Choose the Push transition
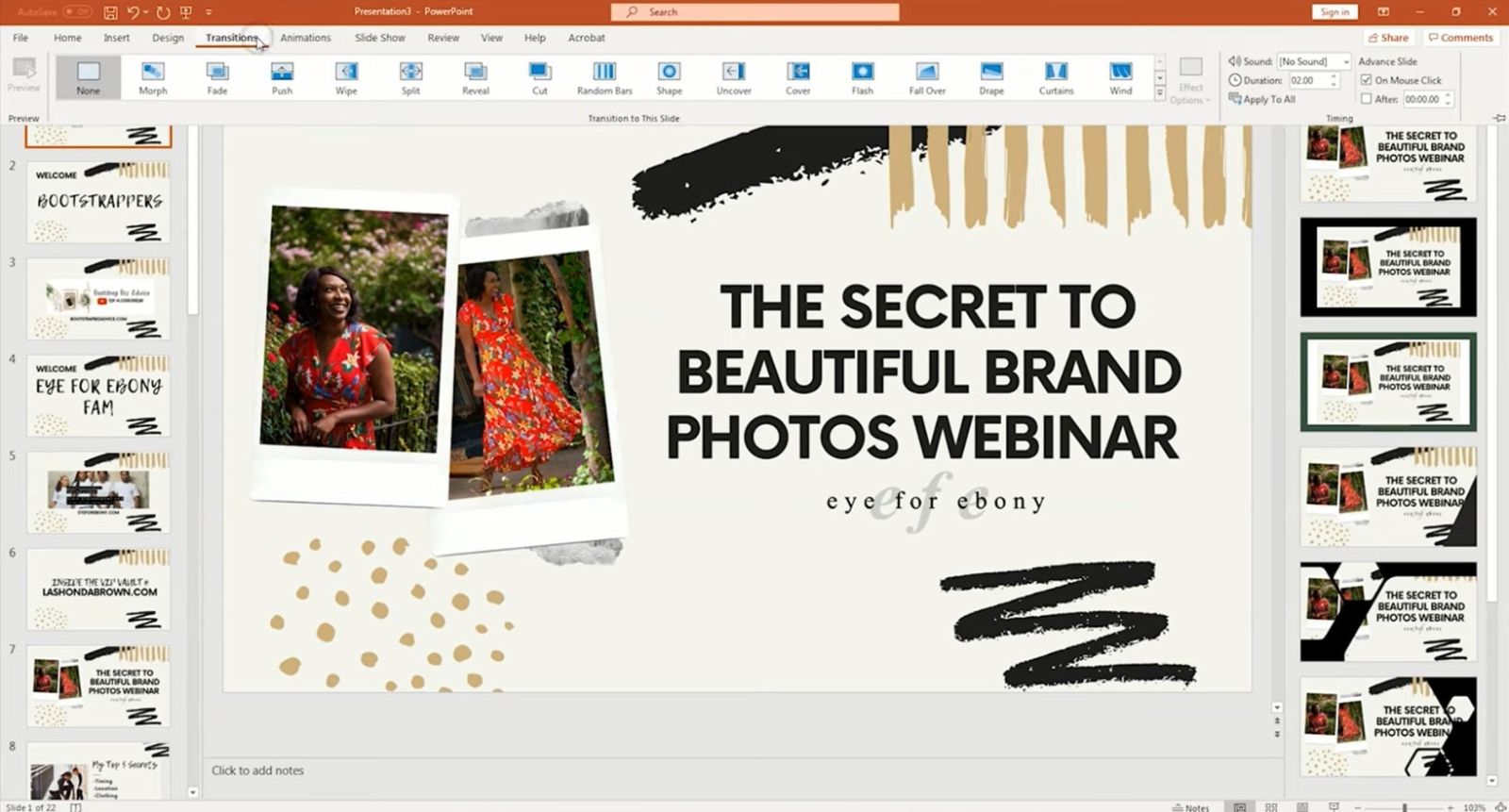The image size is (1509, 812). [x=281, y=77]
